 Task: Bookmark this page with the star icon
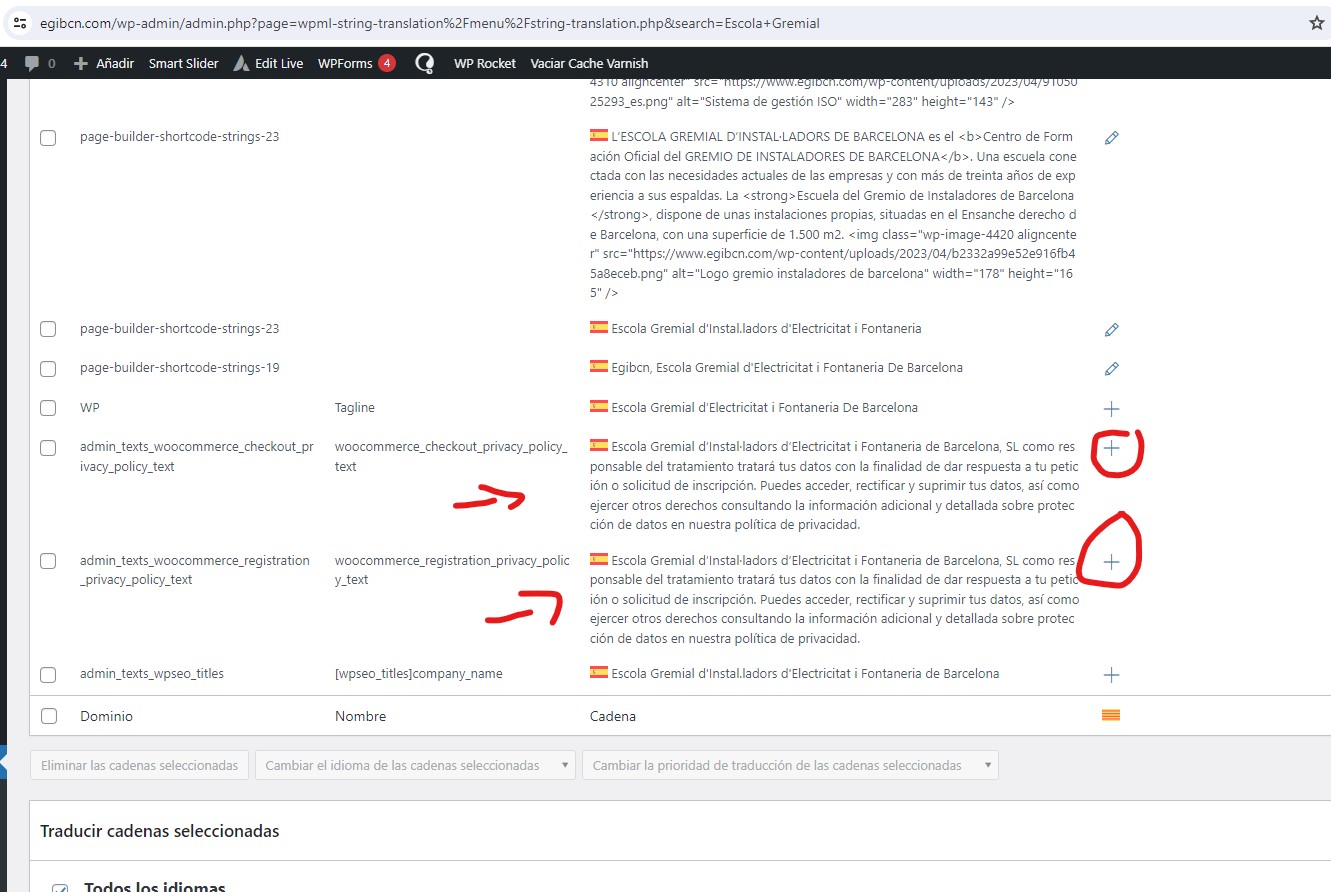[1316, 22]
